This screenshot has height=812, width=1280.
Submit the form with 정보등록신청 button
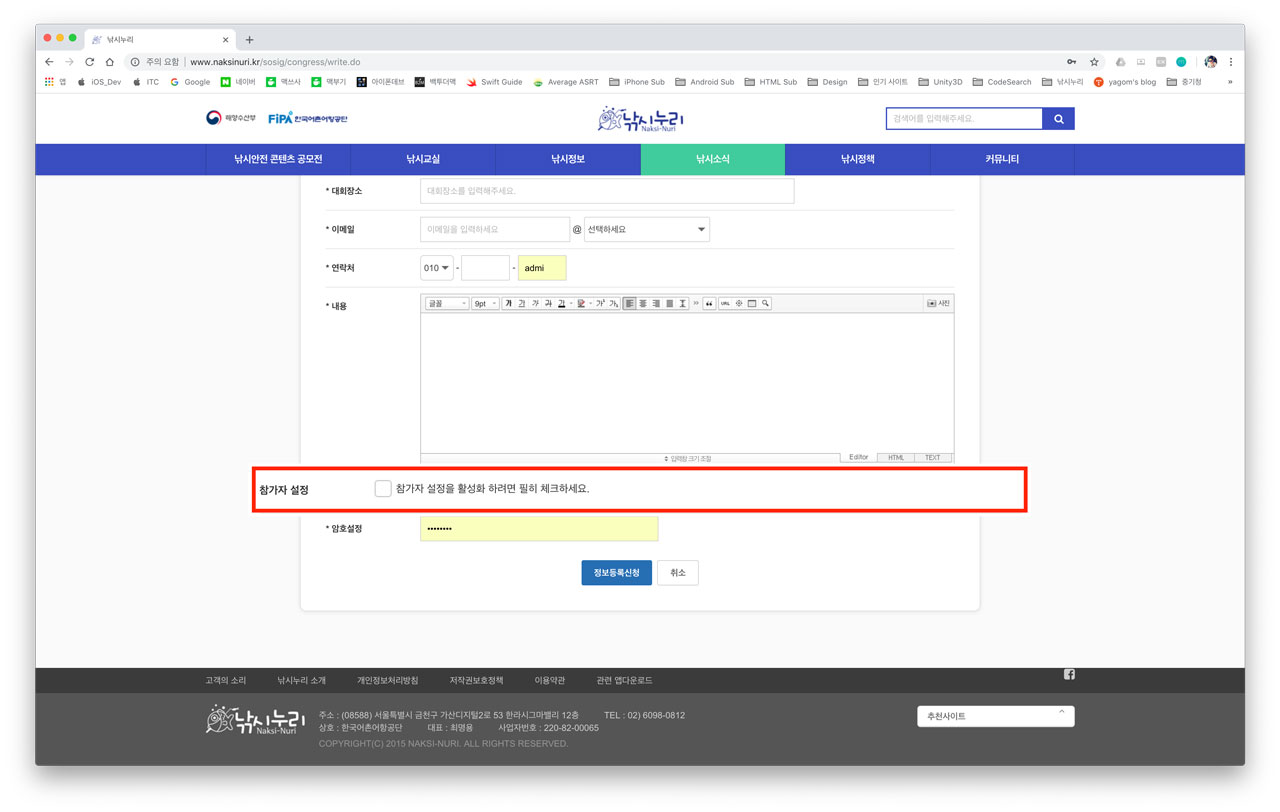[x=616, y=572]
